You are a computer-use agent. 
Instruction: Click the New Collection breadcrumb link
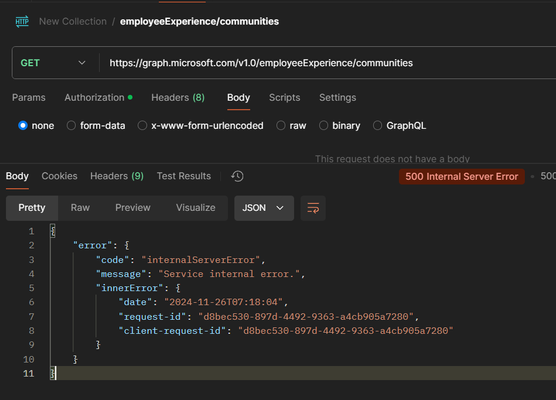pyautogui.click(x=73, y=22)
